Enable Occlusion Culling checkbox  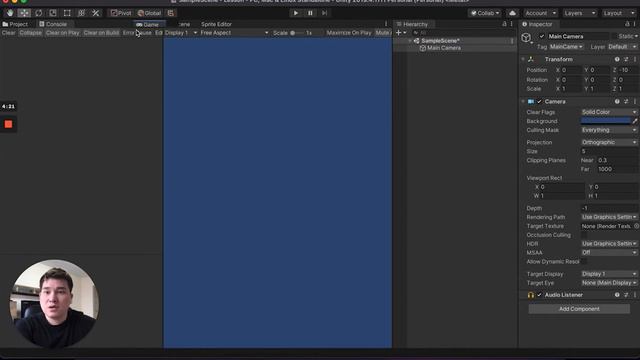point(584,235)
